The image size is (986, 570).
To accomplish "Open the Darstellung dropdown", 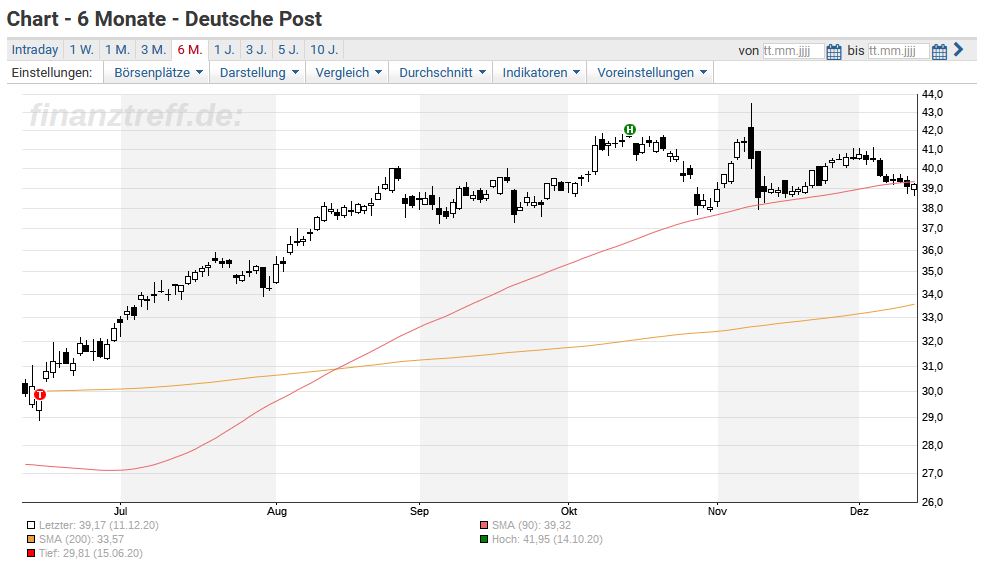I will pos(258,72).
